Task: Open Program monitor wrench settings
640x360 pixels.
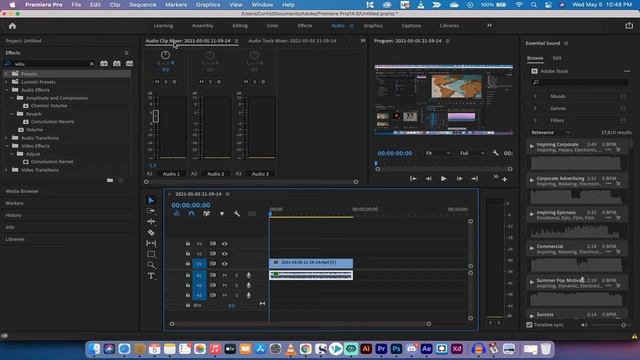Action: pyautogui.click(x=496, y=153)
